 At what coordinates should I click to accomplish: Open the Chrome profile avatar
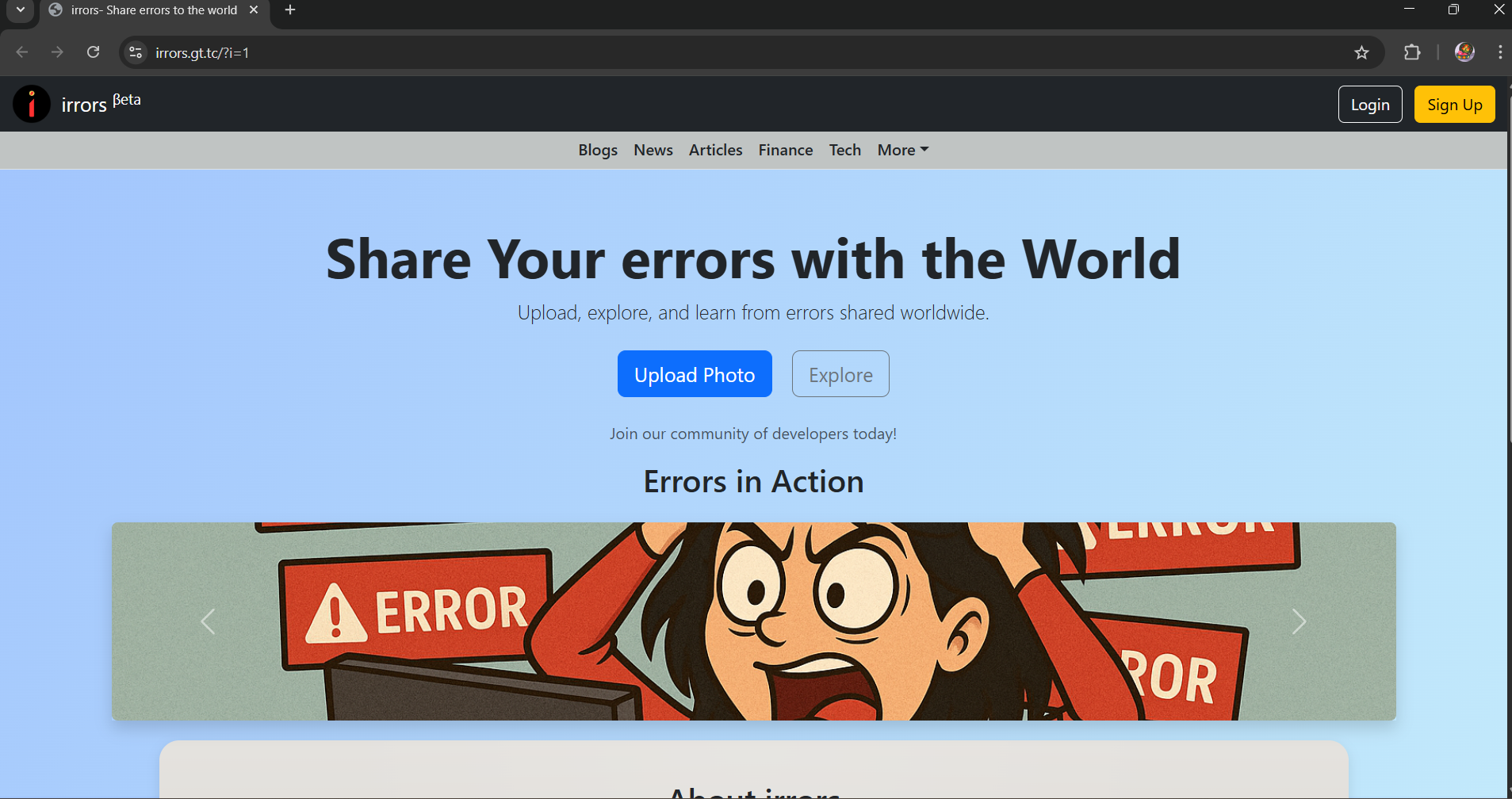1464,52
